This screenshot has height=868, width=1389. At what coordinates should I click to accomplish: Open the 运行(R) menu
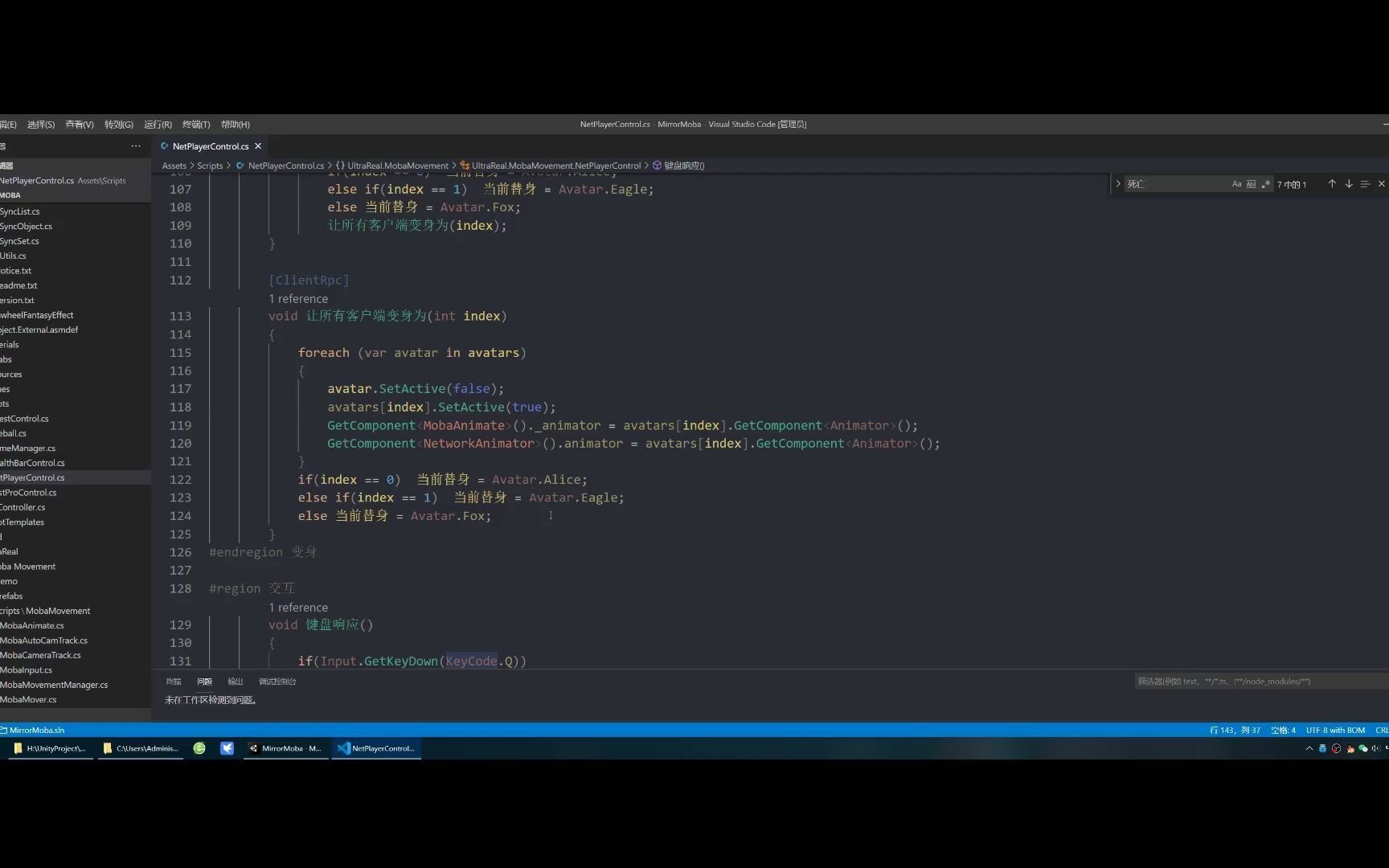pyautogui.click(x=158, y=125)
